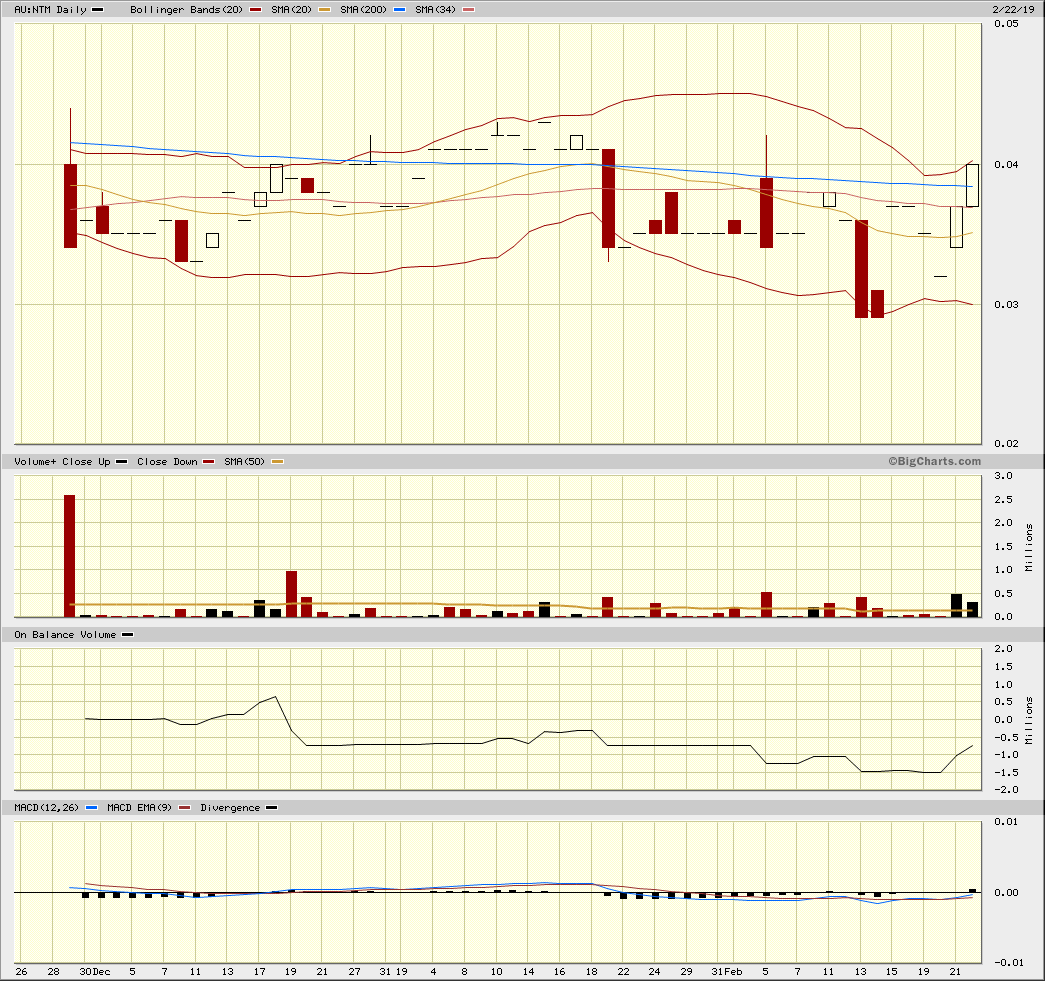
Task: Click the red Close Down legend swatch
Action: pos(209,461)
